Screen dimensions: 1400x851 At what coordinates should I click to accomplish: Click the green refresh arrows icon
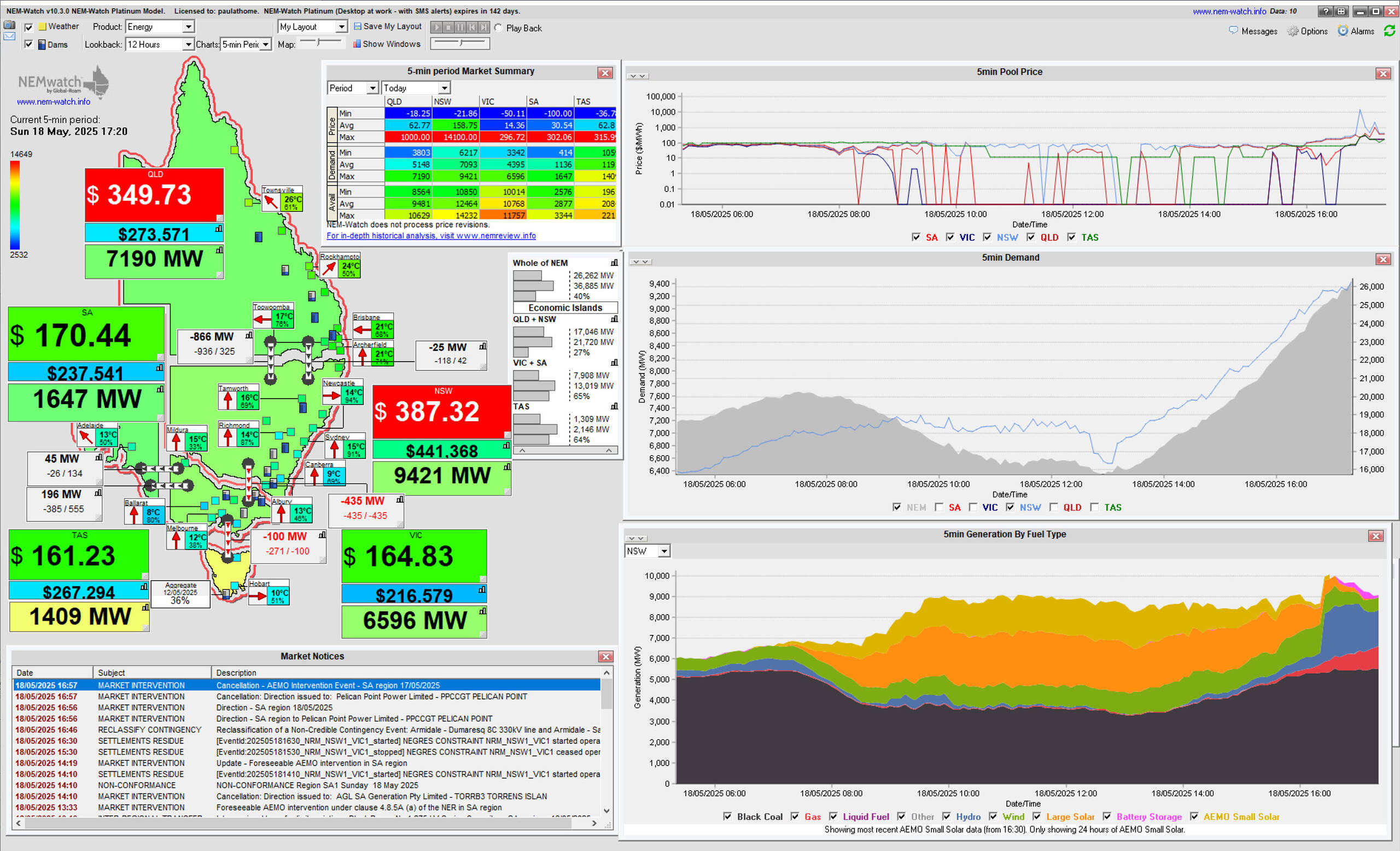coord(1390,31)
